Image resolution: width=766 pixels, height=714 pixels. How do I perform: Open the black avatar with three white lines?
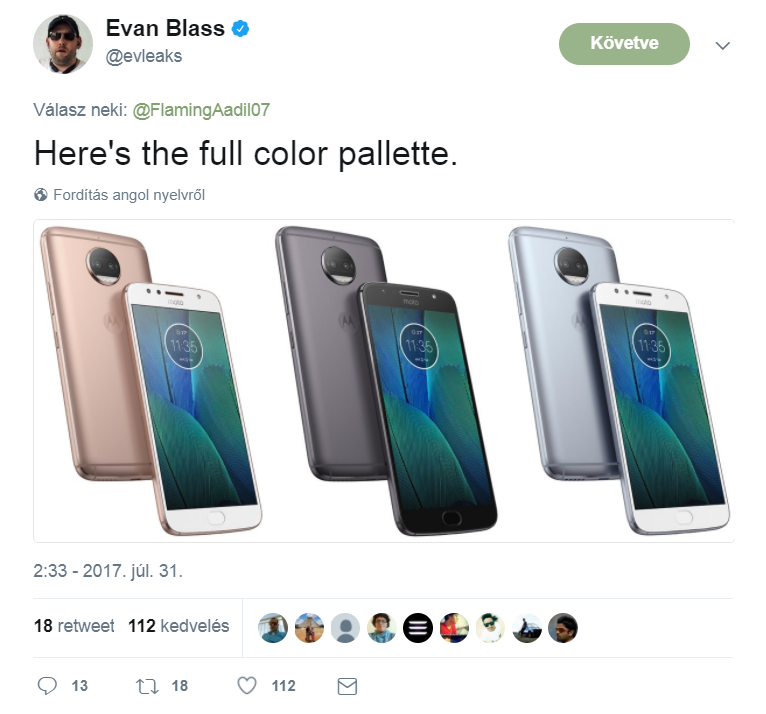point(418,627)
